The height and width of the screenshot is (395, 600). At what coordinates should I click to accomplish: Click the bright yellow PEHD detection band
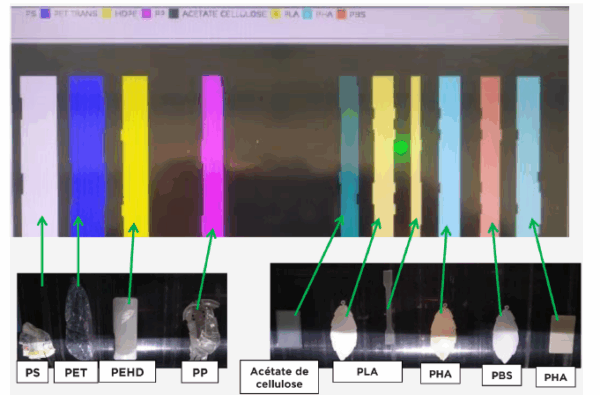[135, 156]
